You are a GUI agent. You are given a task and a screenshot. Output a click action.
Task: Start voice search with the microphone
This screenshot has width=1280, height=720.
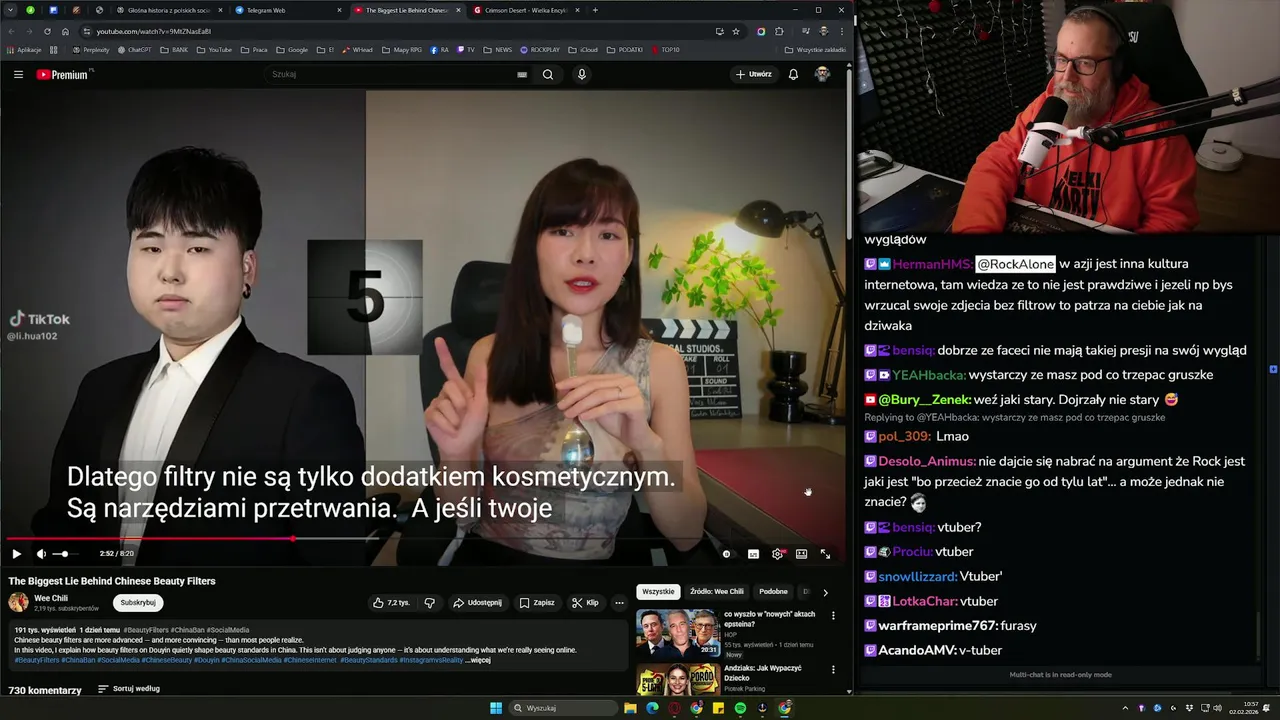(582, 74)
